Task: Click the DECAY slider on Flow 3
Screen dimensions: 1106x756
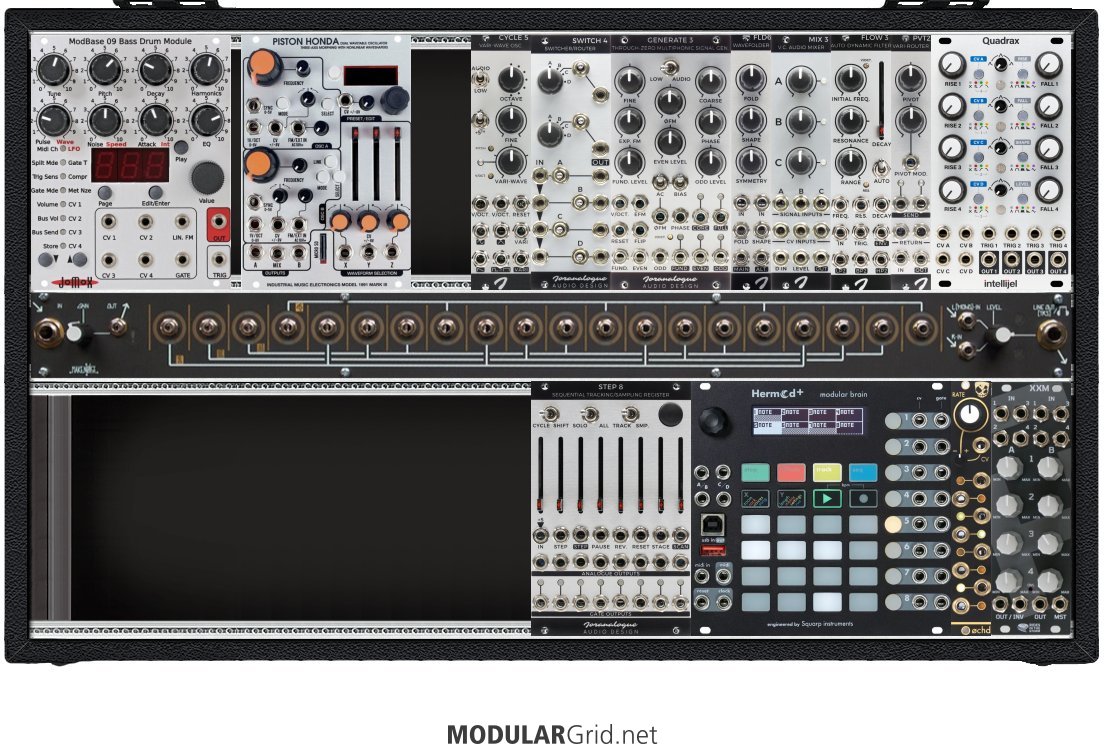Action: (880, 99)
